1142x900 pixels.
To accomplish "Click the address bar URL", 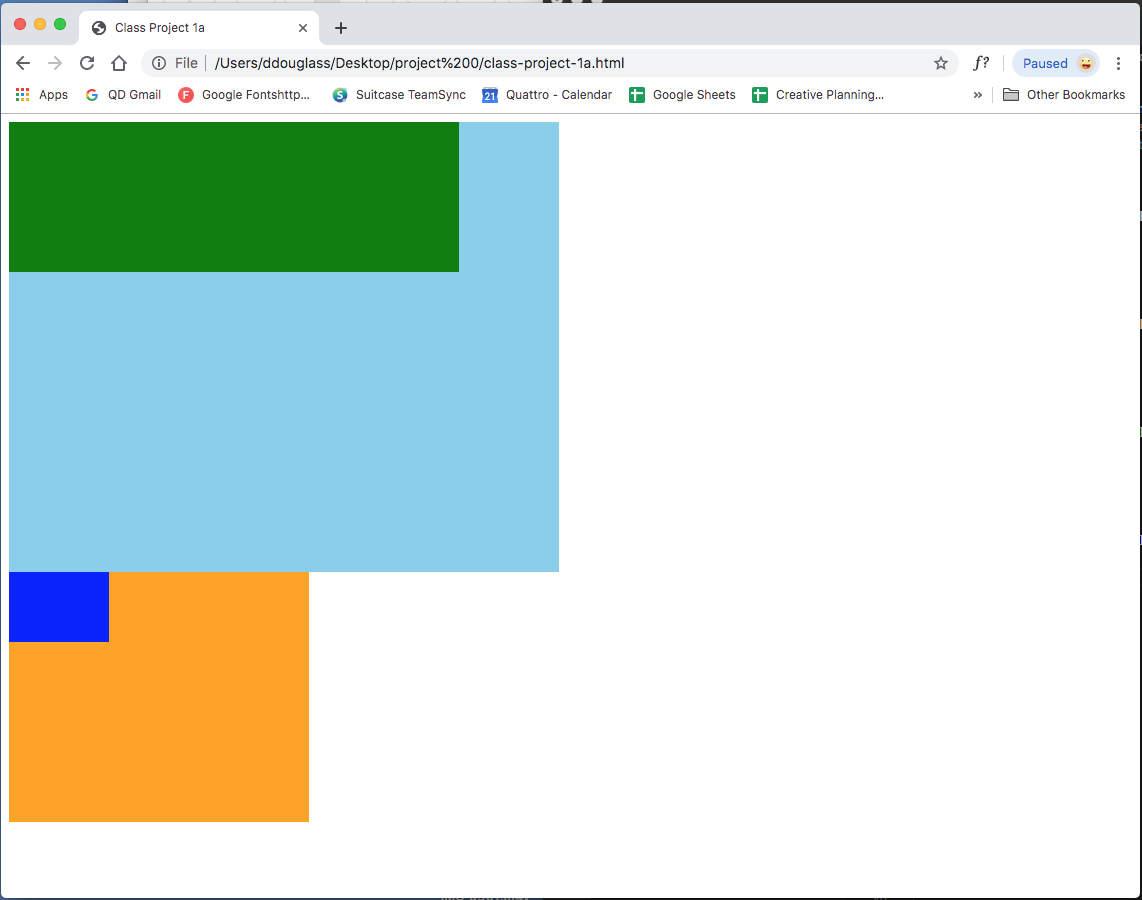I will (420, 63).
